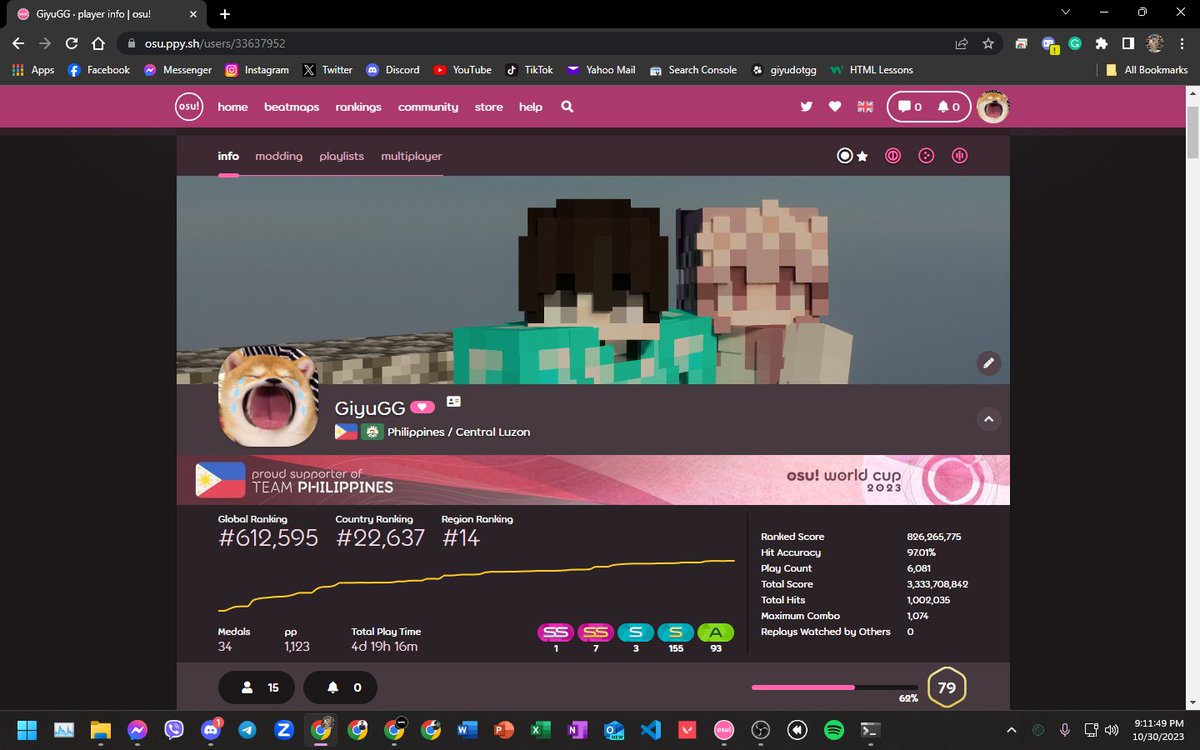Viewport: 1200px width, 750px height.
Task: Open the store nav item
Action: point(489,107)
